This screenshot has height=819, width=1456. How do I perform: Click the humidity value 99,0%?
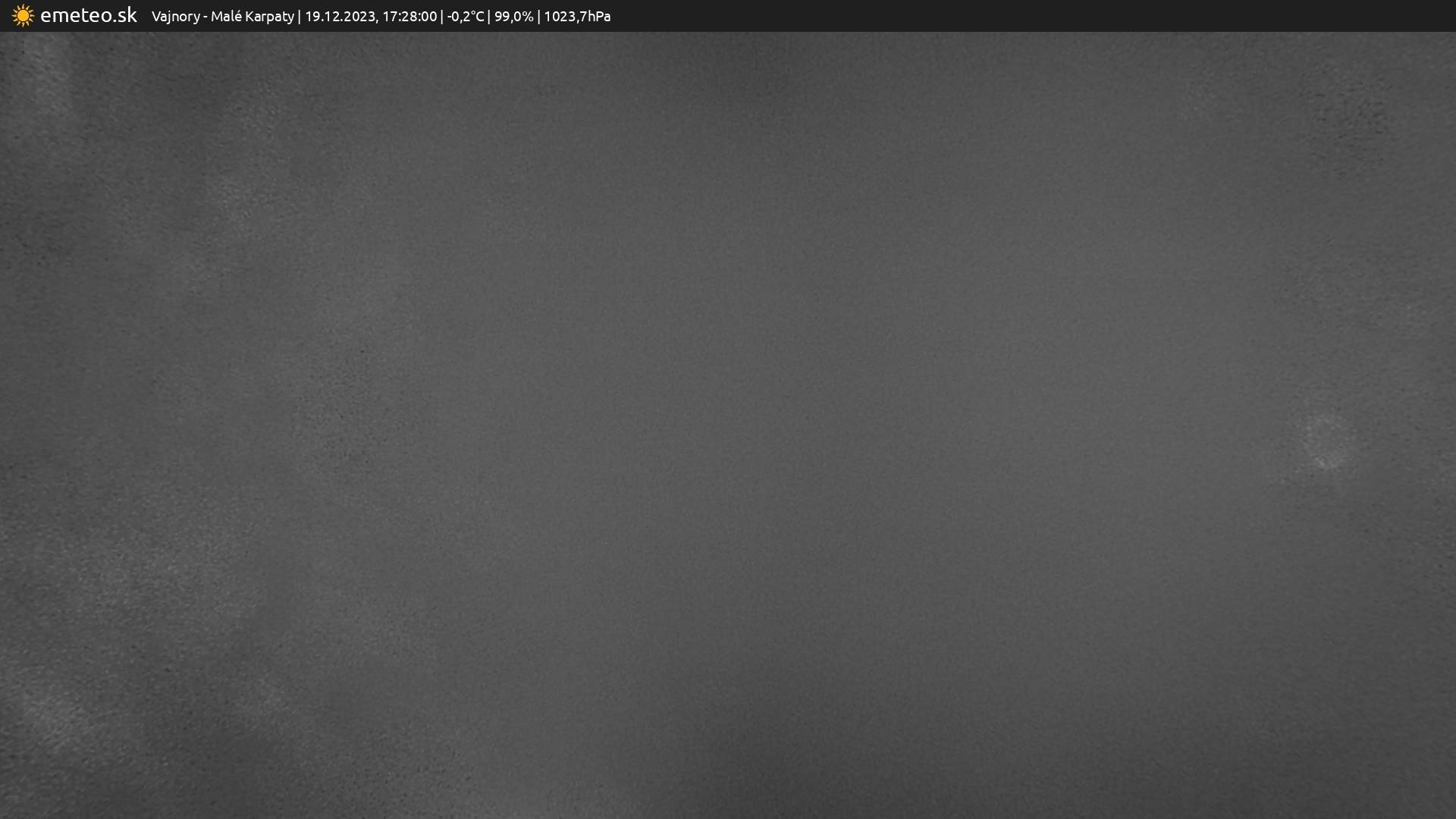pyautogui.click(x=513, y=17)
